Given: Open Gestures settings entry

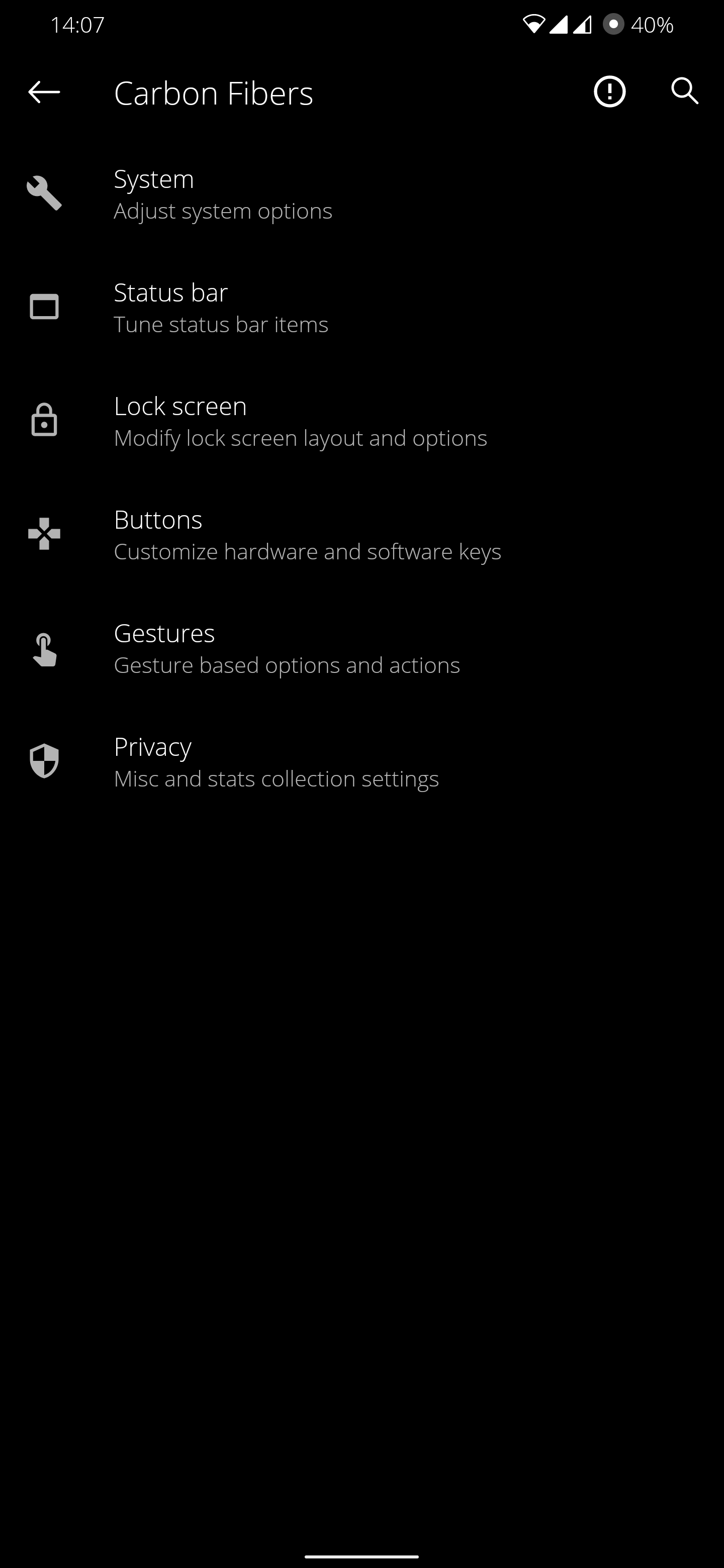Looking at the screenshot, I should point(361,648).
